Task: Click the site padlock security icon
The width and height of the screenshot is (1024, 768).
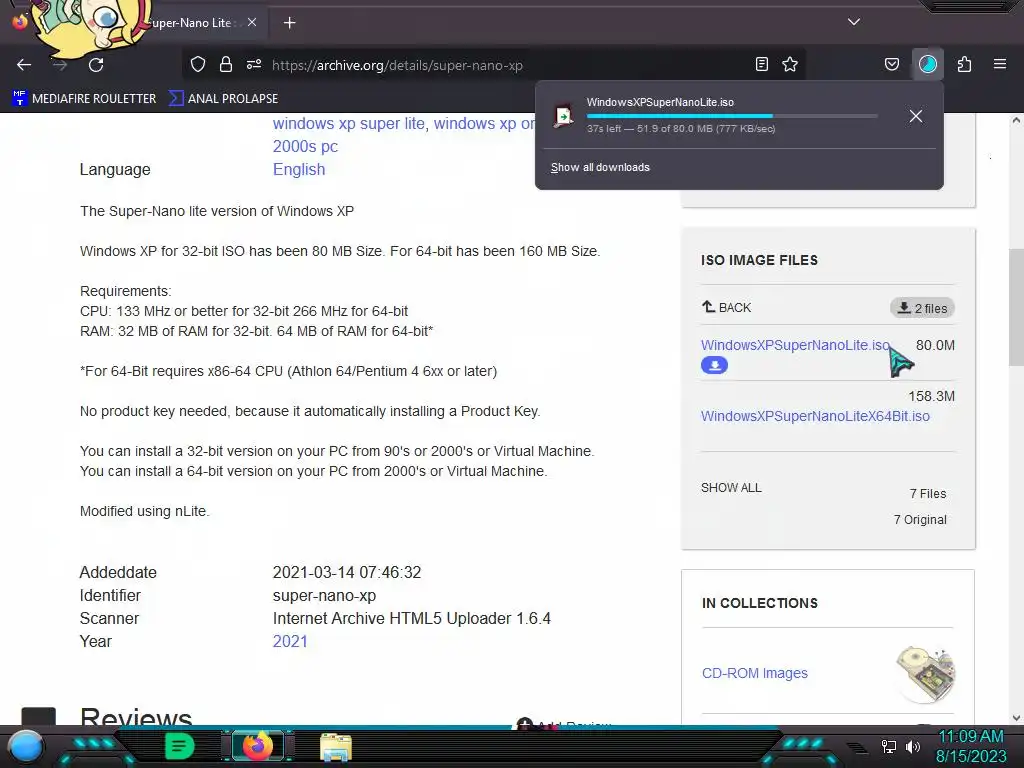Action: (x=226, y=64)
